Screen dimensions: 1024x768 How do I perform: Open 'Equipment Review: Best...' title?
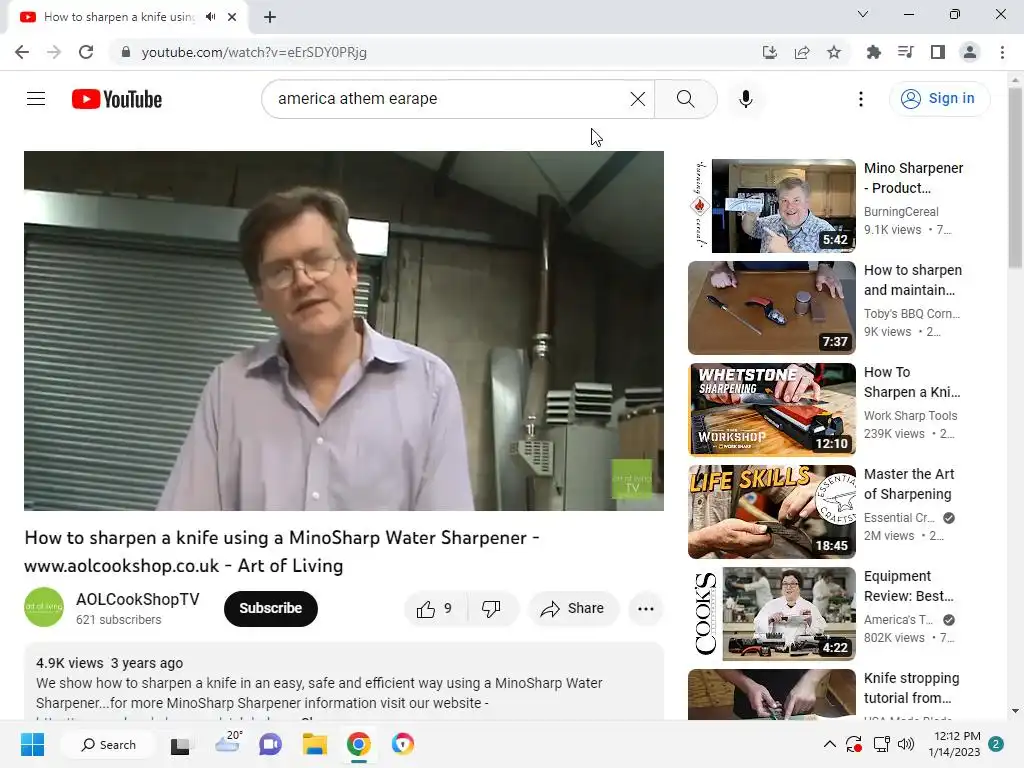point(908,586)
